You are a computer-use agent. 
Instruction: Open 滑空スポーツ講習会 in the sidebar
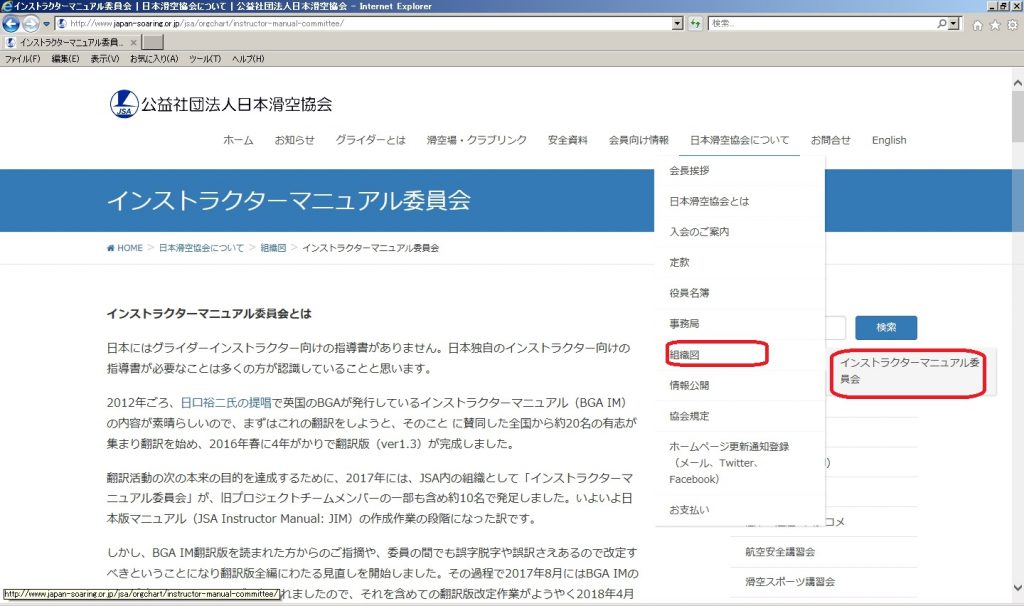click(790, 582)
